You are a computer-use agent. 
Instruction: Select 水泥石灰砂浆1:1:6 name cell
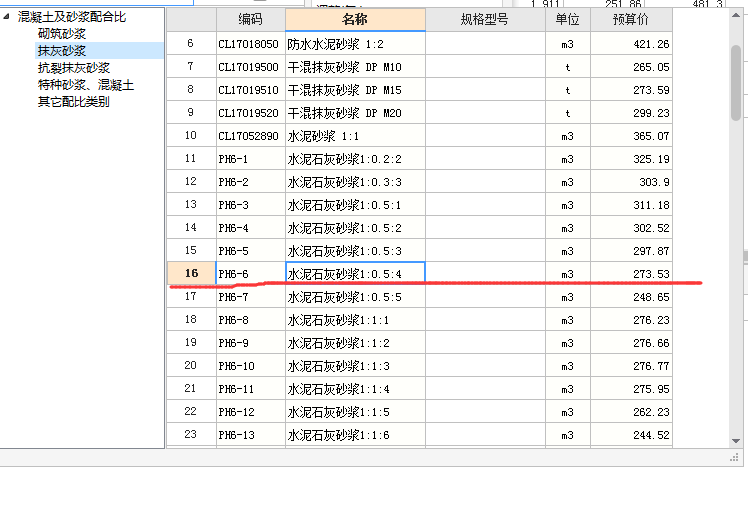click(355, 435)
